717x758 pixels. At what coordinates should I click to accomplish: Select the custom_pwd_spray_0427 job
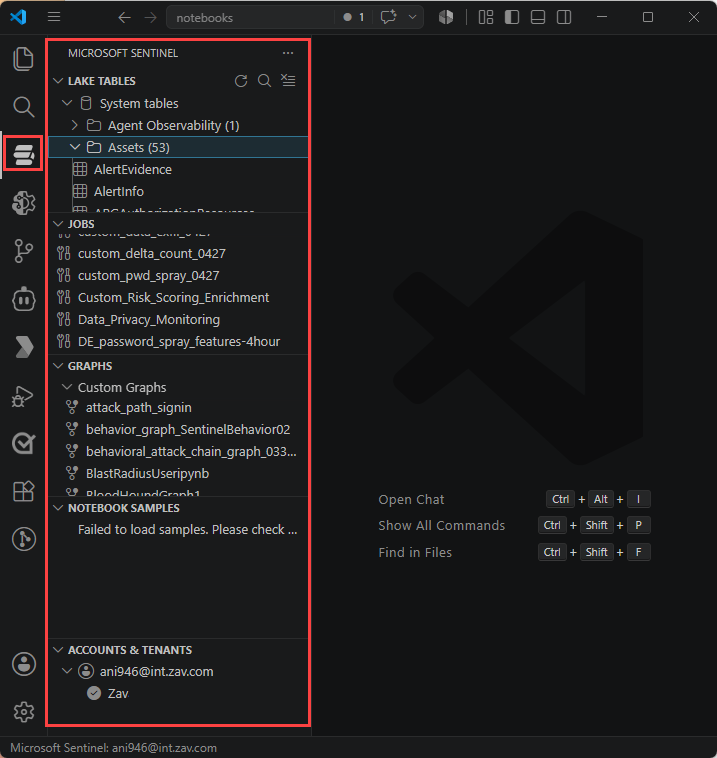(178, 276)
